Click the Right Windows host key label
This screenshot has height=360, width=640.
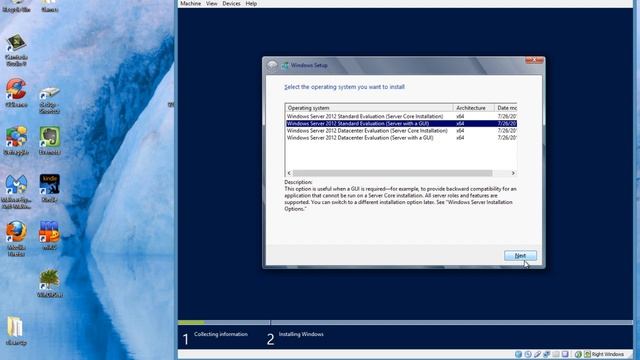[608, 354]
